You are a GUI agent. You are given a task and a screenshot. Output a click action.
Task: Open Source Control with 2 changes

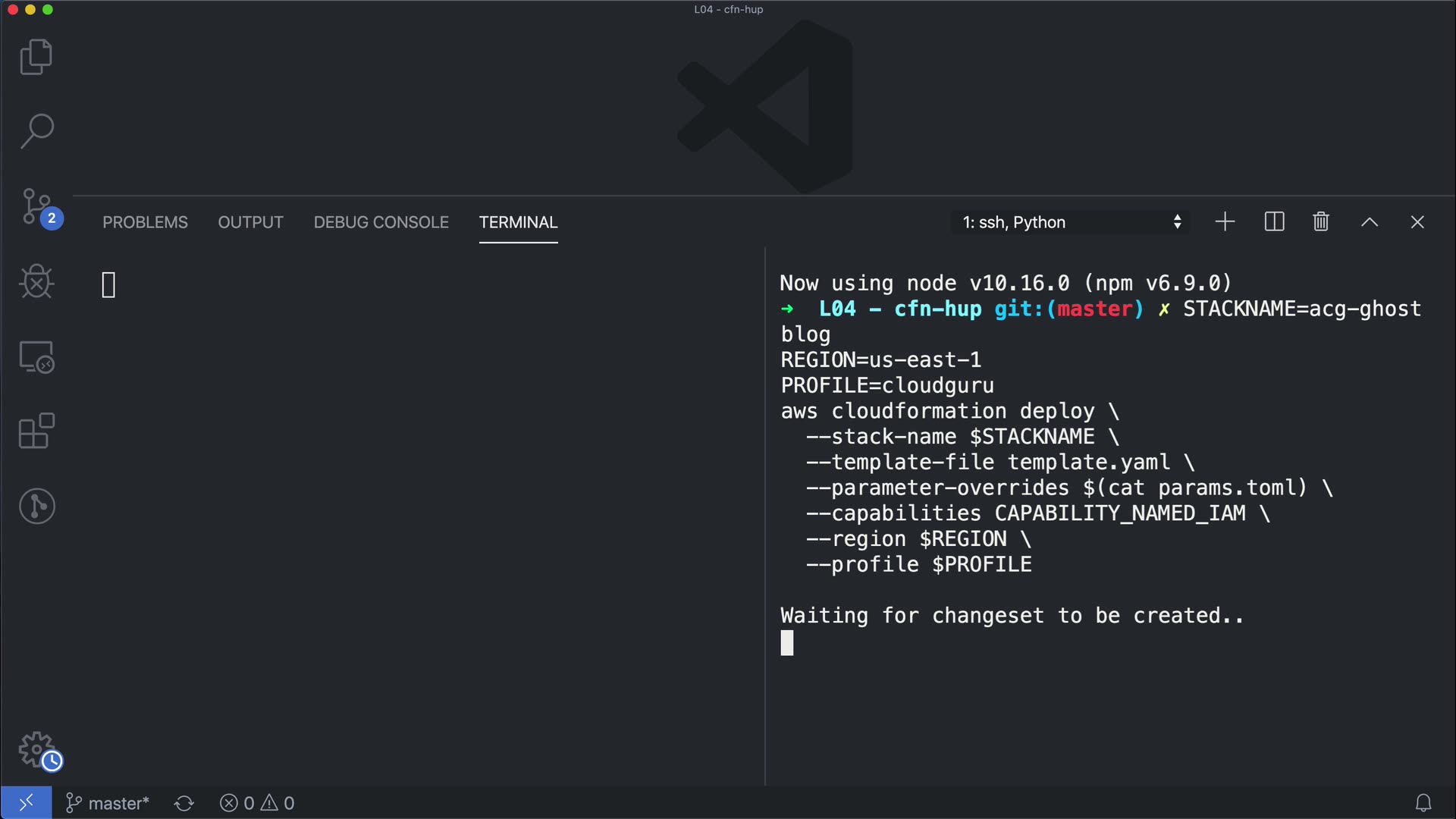pos(38,207)
